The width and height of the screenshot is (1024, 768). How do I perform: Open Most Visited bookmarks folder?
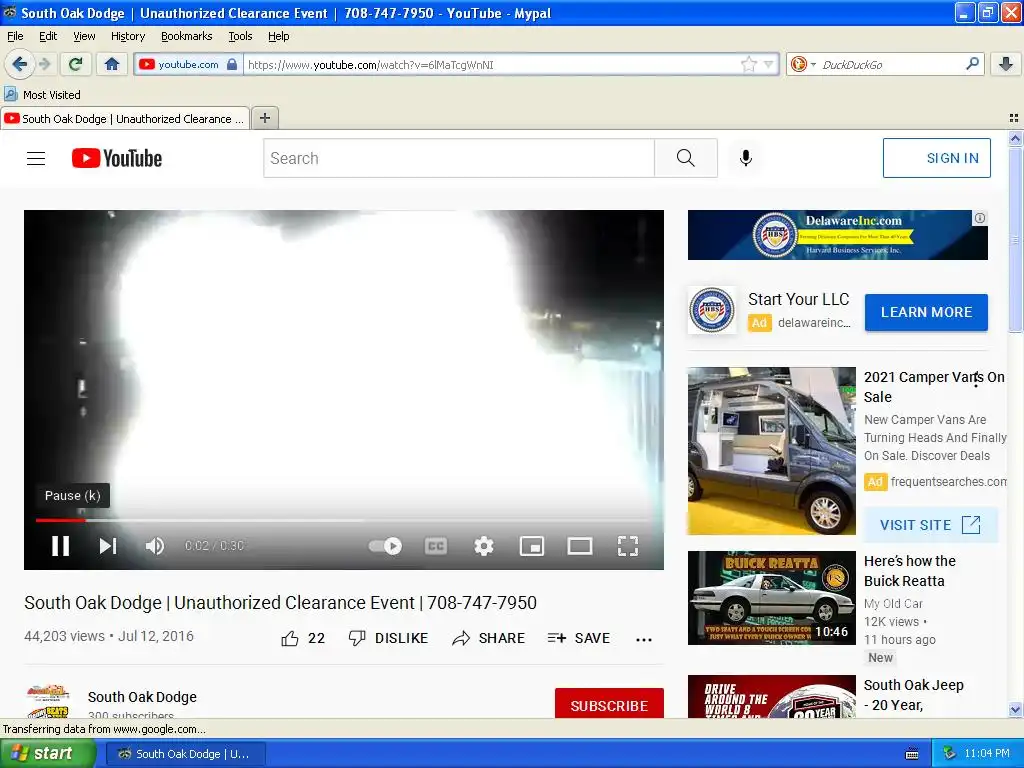click(42, 95)
